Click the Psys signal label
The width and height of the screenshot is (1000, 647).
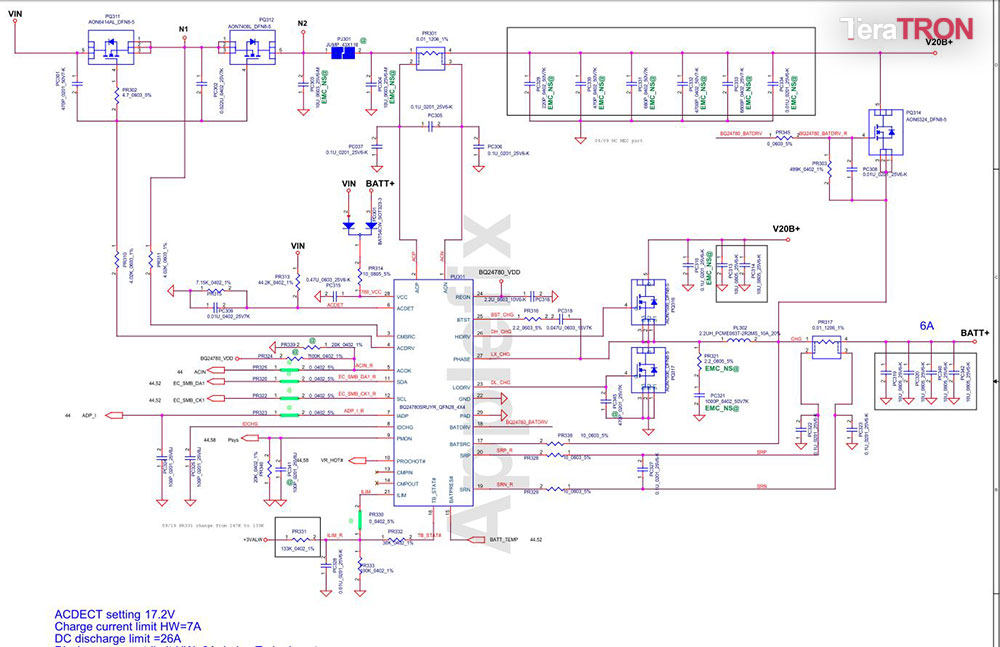[x=233, y=440]
